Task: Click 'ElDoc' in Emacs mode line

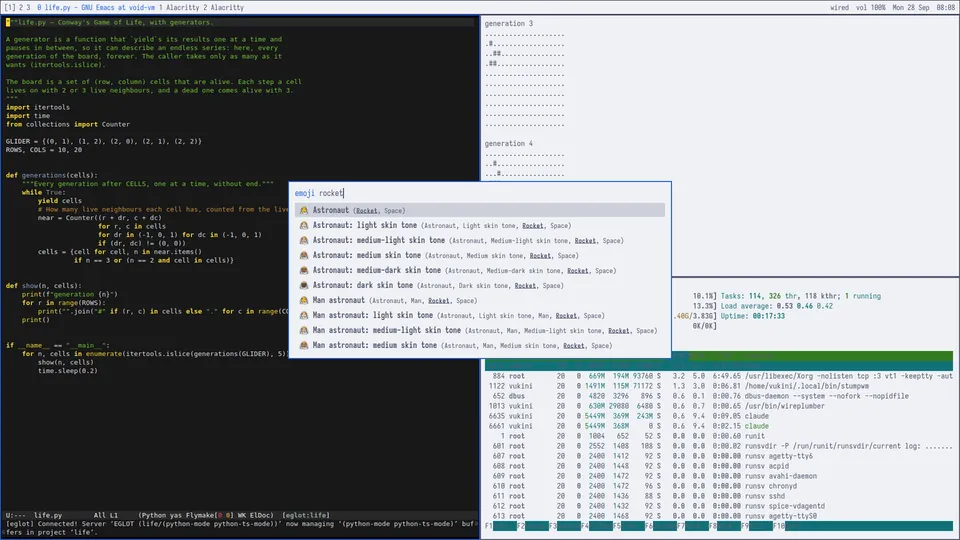Action: click(x=261, y=516)
